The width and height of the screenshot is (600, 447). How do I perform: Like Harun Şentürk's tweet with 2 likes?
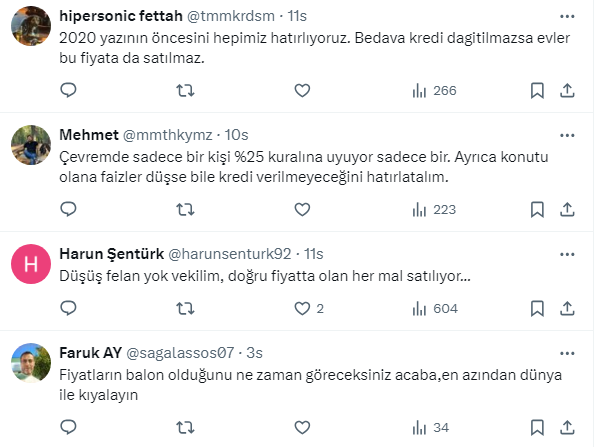coord(302,308)
